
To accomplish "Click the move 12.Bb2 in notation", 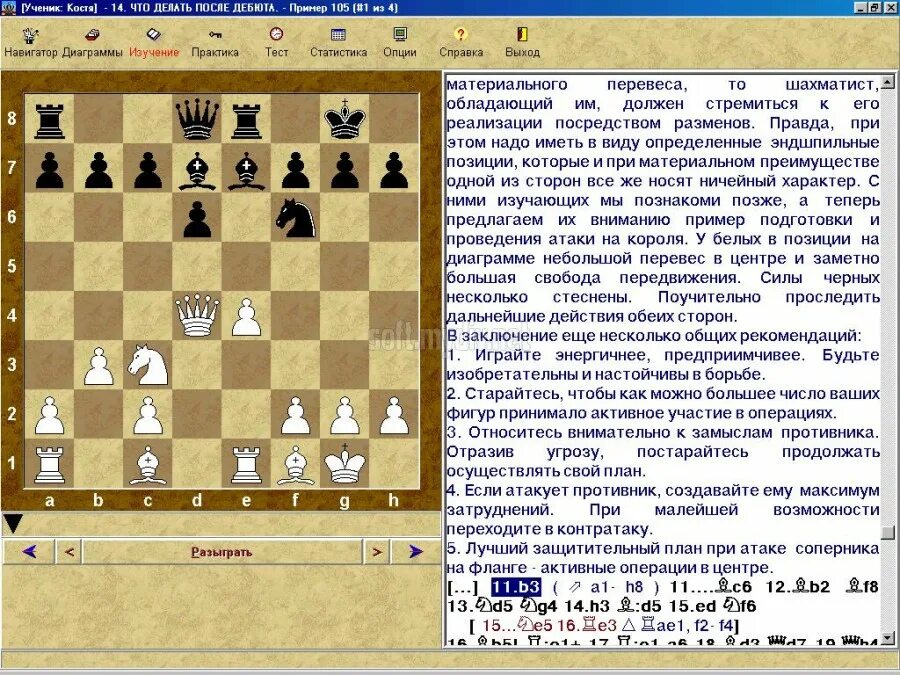I will tap(798, 587).
